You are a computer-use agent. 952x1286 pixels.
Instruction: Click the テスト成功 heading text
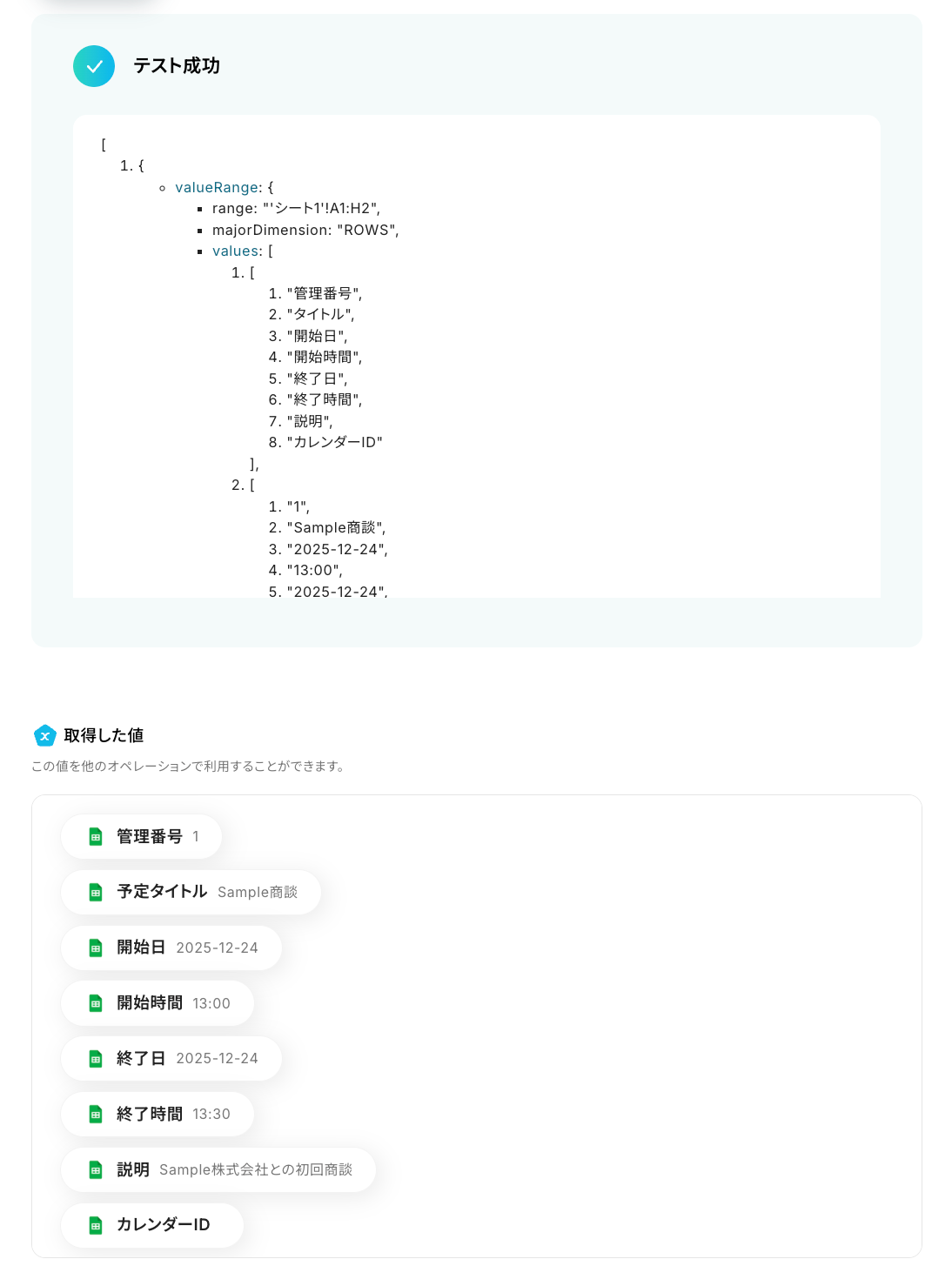[177, 66]
